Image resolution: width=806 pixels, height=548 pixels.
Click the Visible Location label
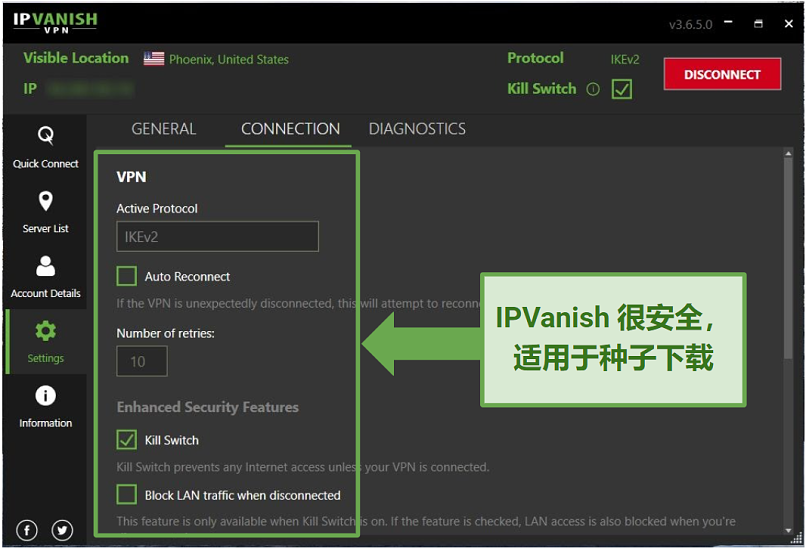tap(76, 58)
